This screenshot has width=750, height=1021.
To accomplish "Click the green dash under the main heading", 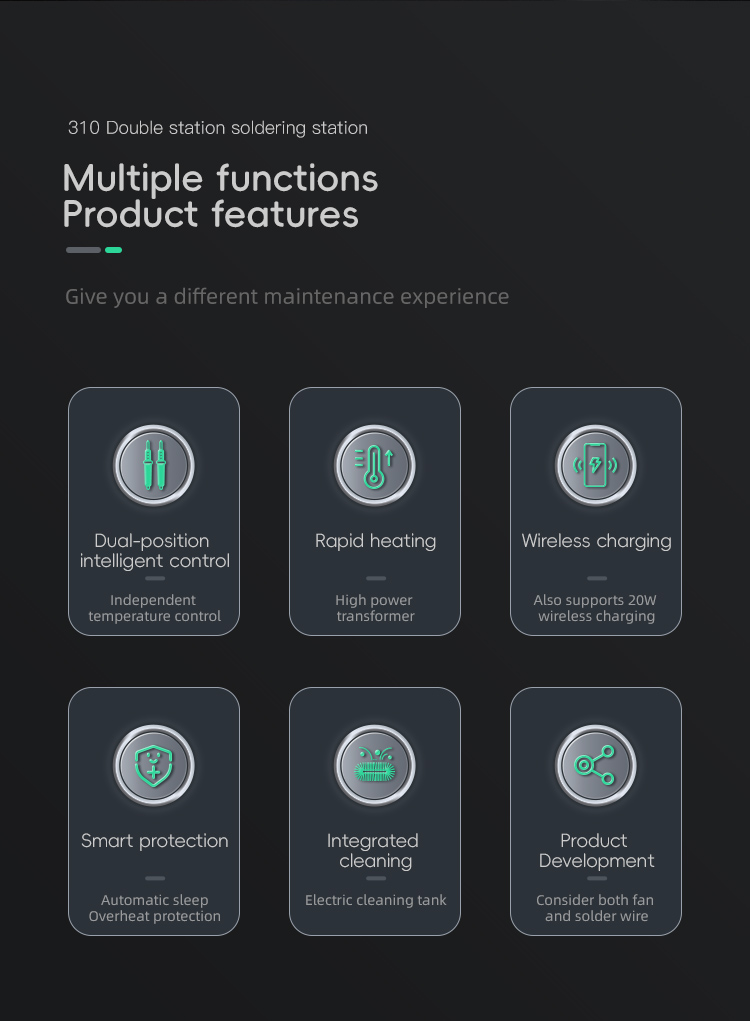I will coord(114,250).
